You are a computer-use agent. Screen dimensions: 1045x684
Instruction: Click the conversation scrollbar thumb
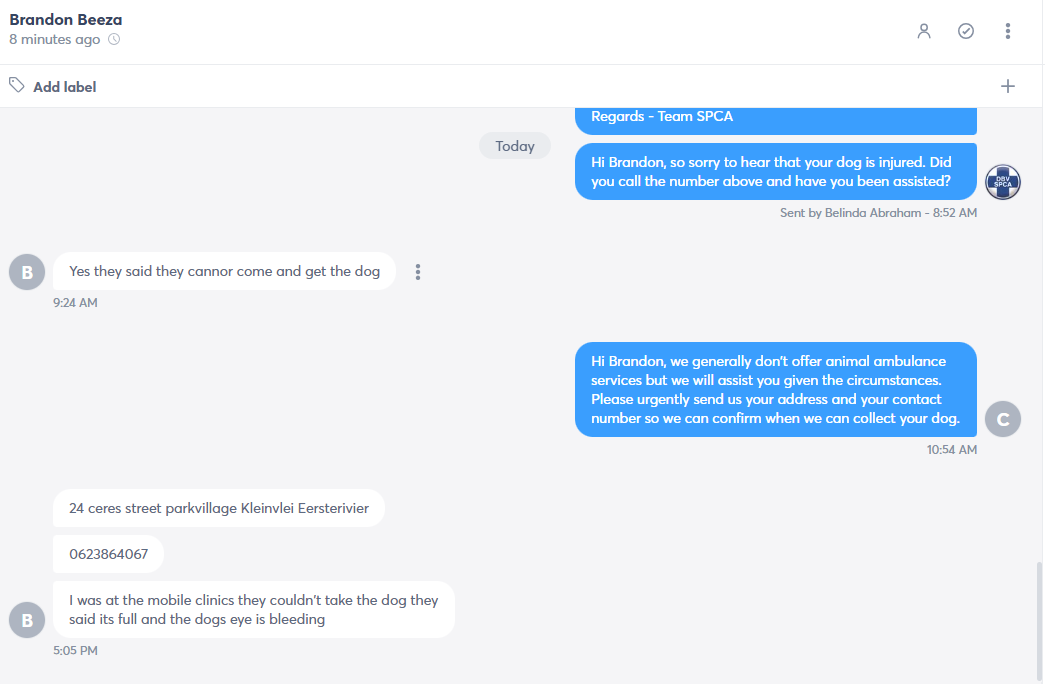[1039, 621]
